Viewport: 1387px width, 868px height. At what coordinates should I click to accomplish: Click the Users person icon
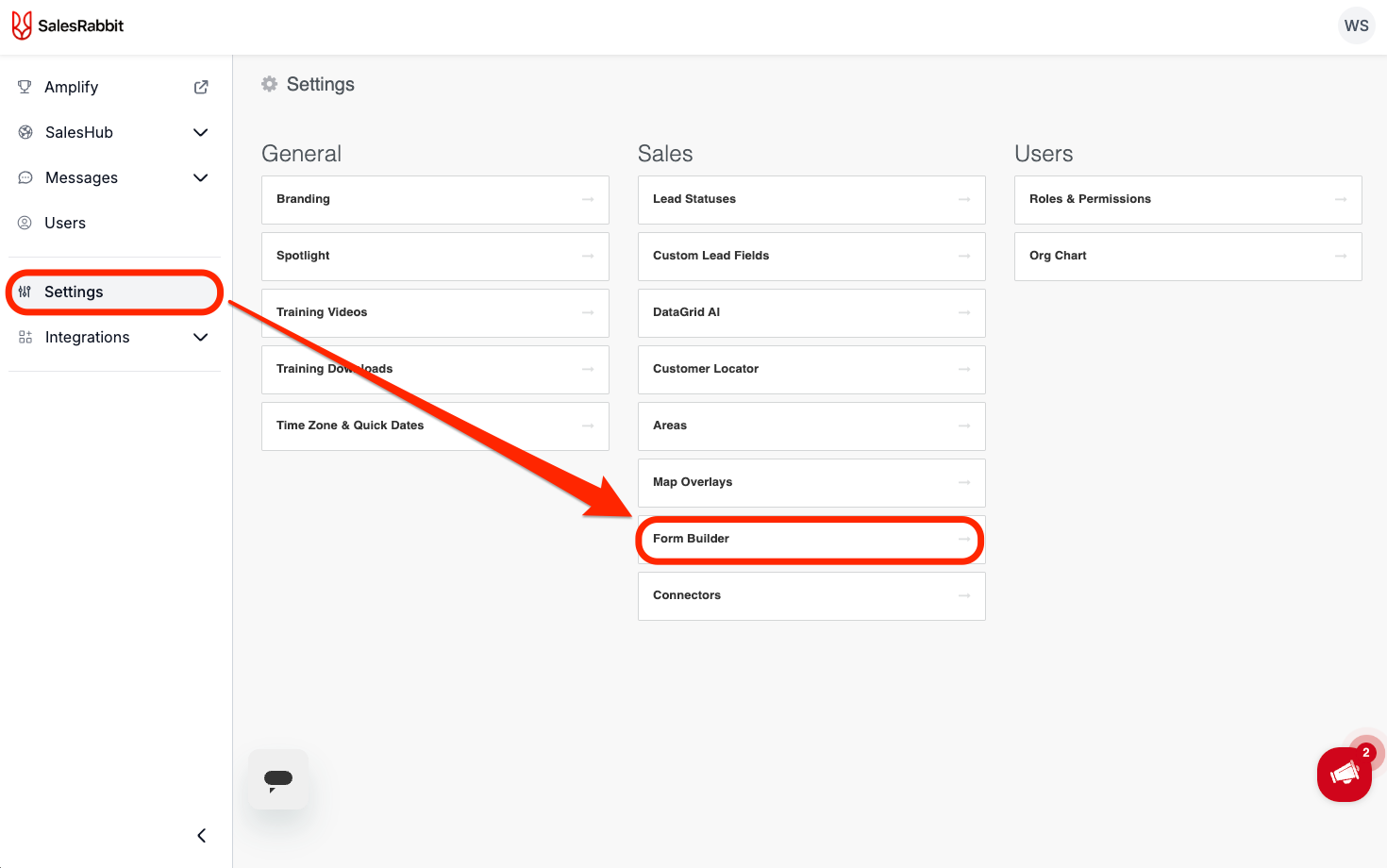pos(25,223)
